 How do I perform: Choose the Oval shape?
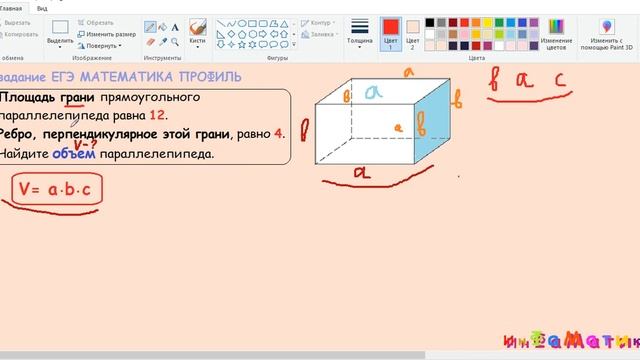pyautogui.click(x=242, y=24)
